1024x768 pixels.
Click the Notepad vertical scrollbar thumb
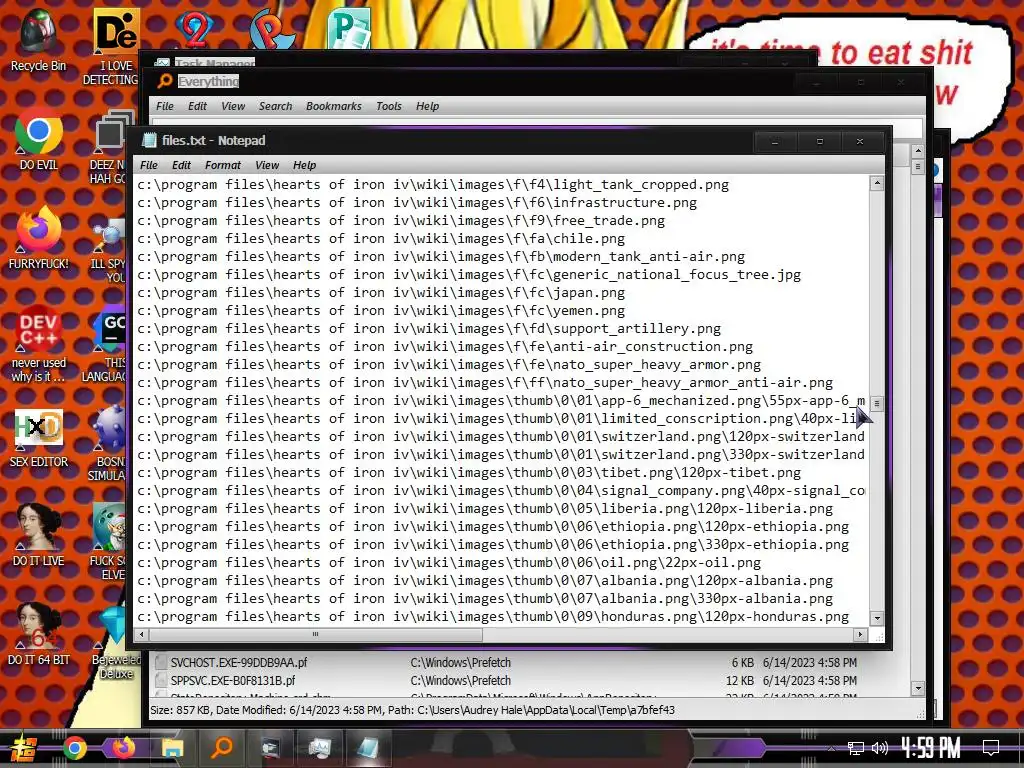click(877, 404)
